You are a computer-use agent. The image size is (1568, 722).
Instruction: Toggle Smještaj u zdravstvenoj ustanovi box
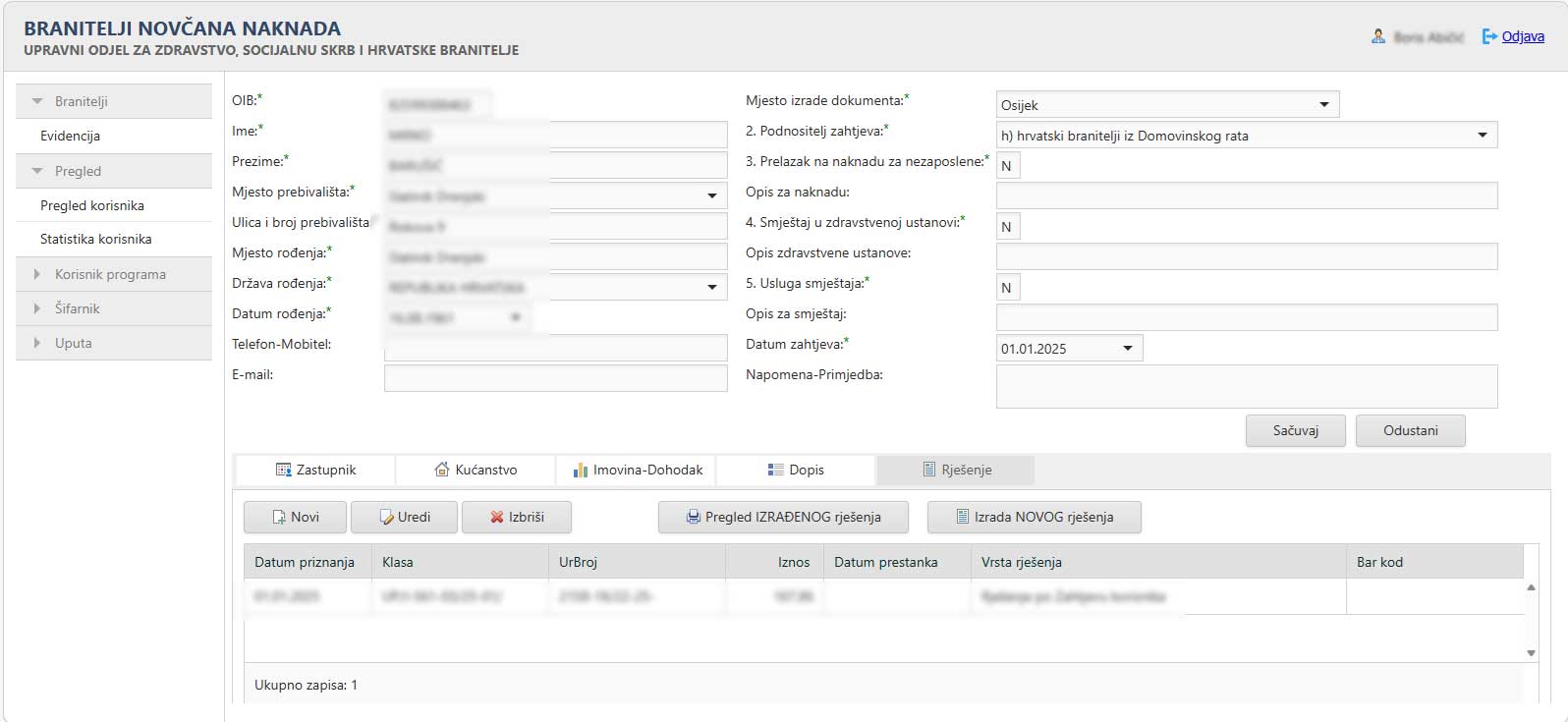click(x=1007, y=227)
